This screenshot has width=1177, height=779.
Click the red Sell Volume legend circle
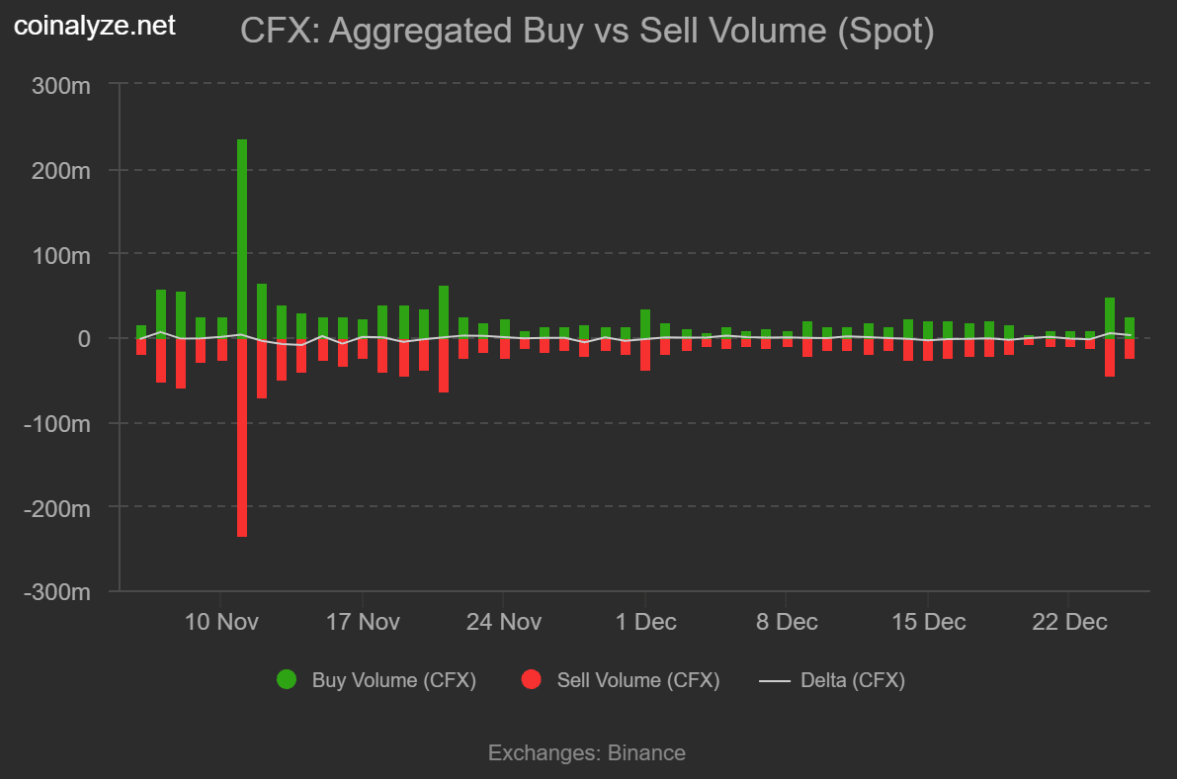pos(532,680)
